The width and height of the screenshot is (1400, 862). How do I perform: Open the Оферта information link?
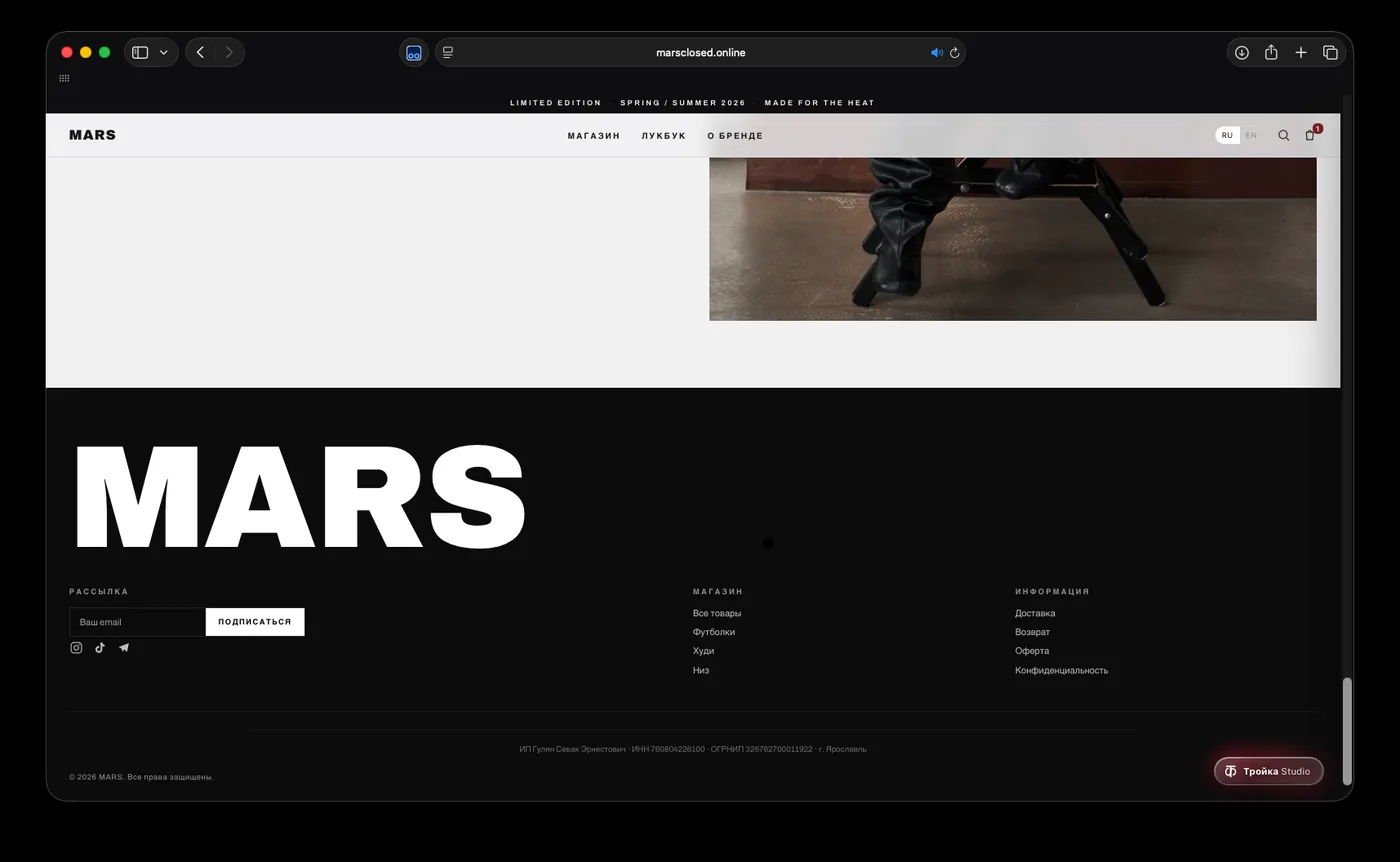coord(1032,651)
